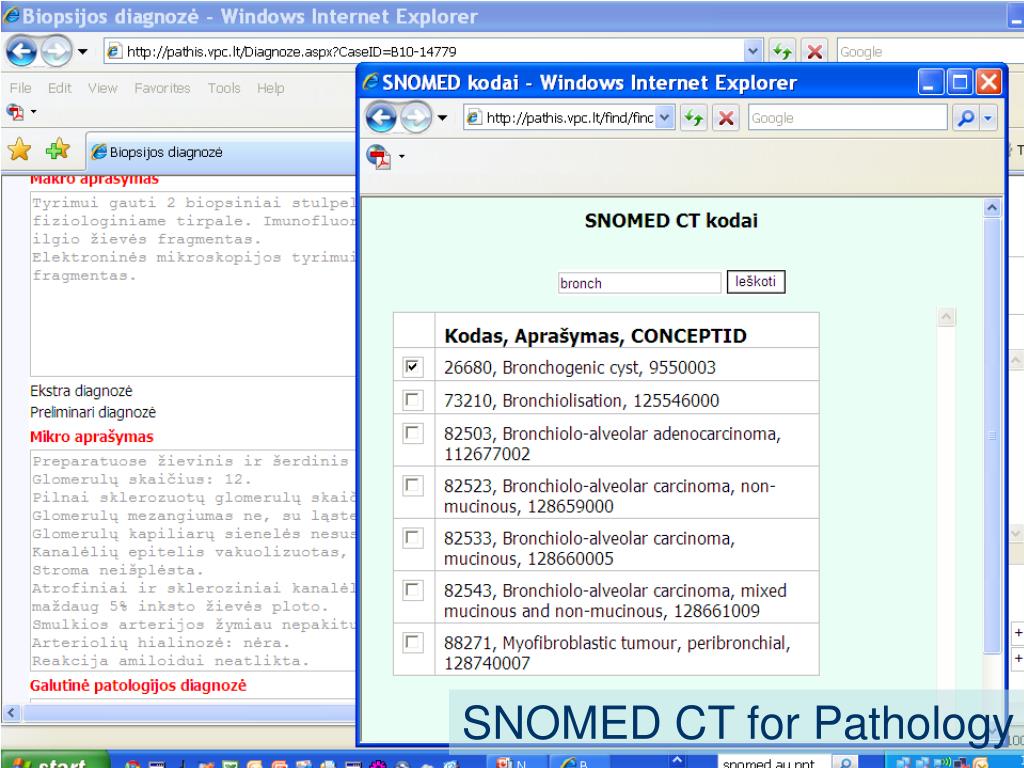Click the main window Google search field
The width and height of the screenshot is (1024, 768).
pos(931,52)
